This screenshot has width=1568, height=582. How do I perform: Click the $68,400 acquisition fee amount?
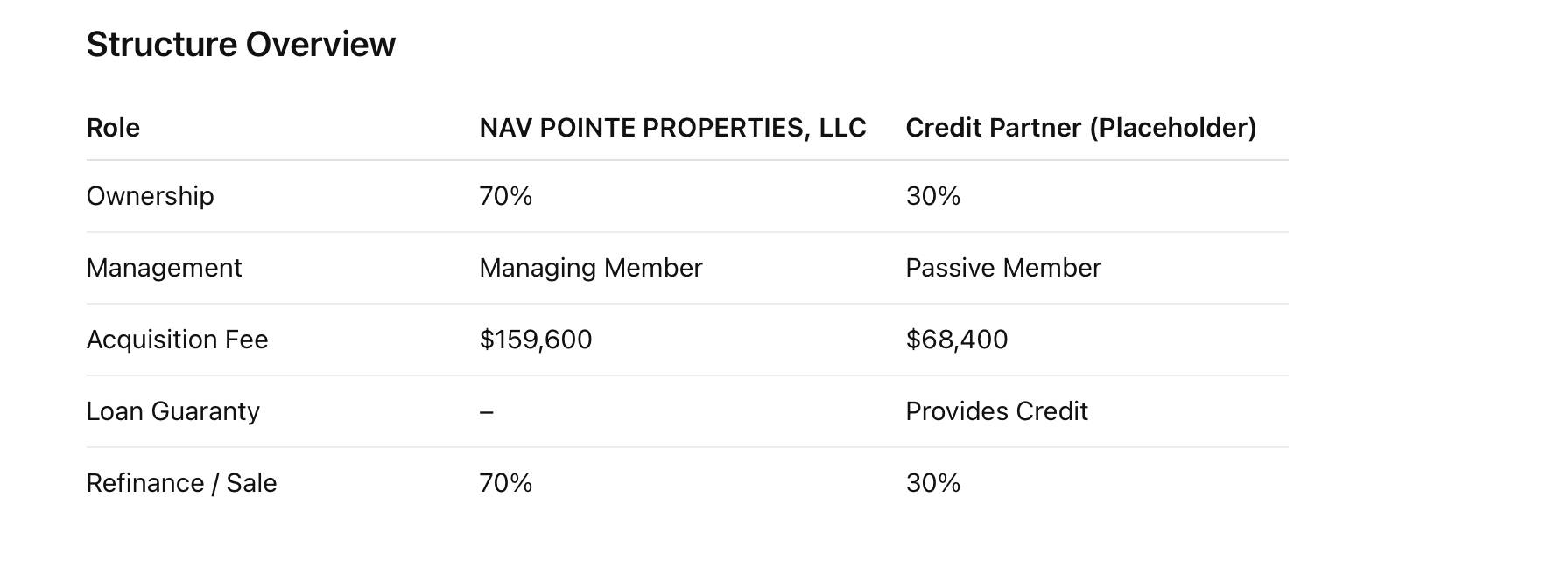[x=957, y=340]
